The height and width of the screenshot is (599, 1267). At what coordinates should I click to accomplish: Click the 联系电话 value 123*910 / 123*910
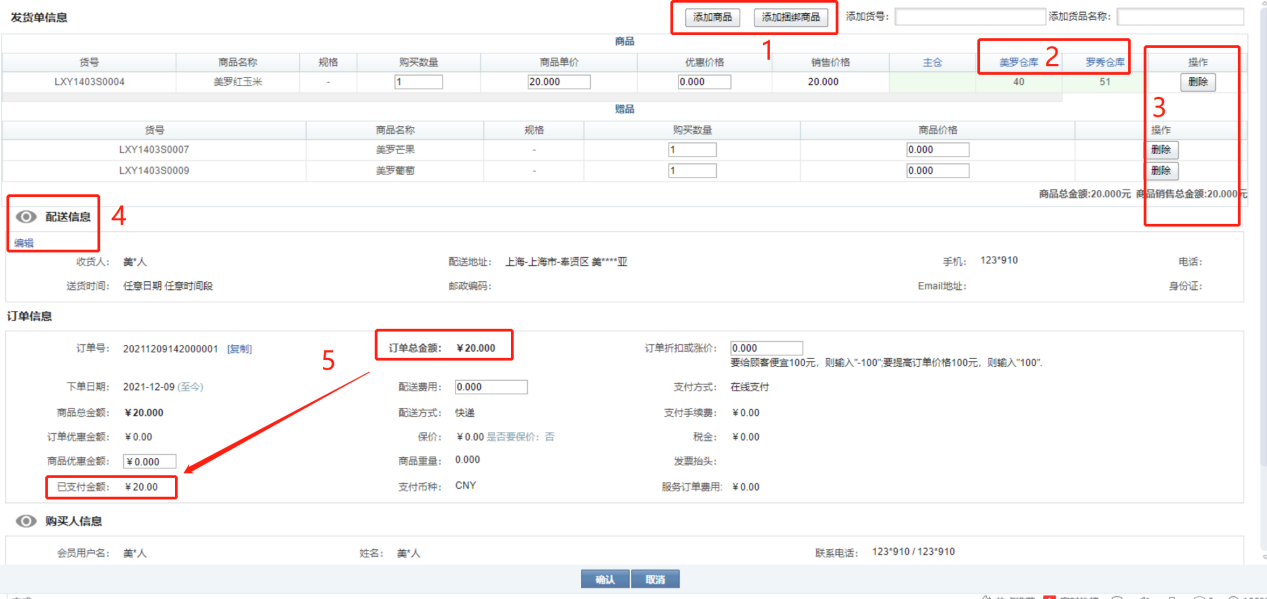pos(913,552)
